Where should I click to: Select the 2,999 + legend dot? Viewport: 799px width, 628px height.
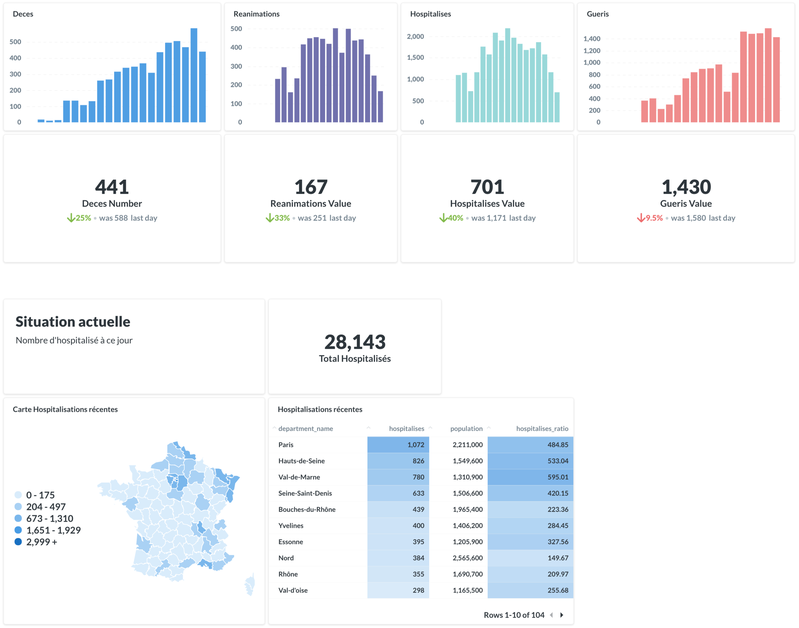(x=19, y=542)
